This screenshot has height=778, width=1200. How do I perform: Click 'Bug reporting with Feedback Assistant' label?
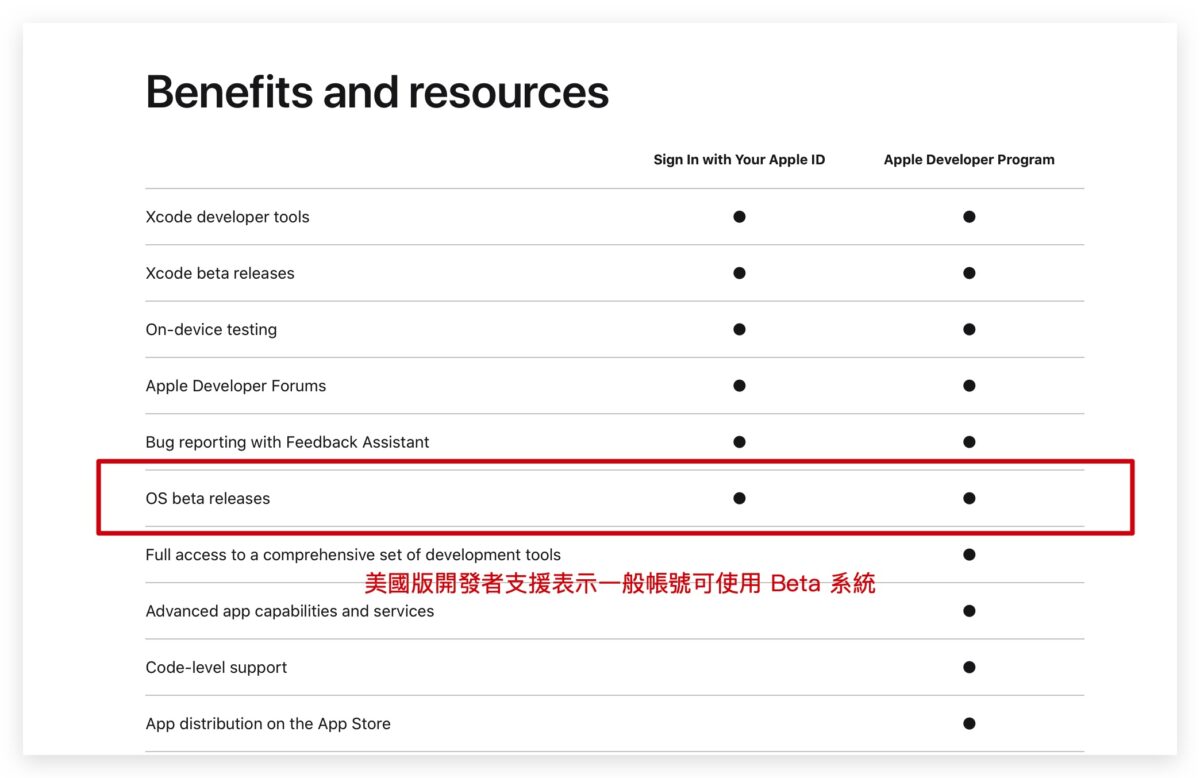(288, 442)
